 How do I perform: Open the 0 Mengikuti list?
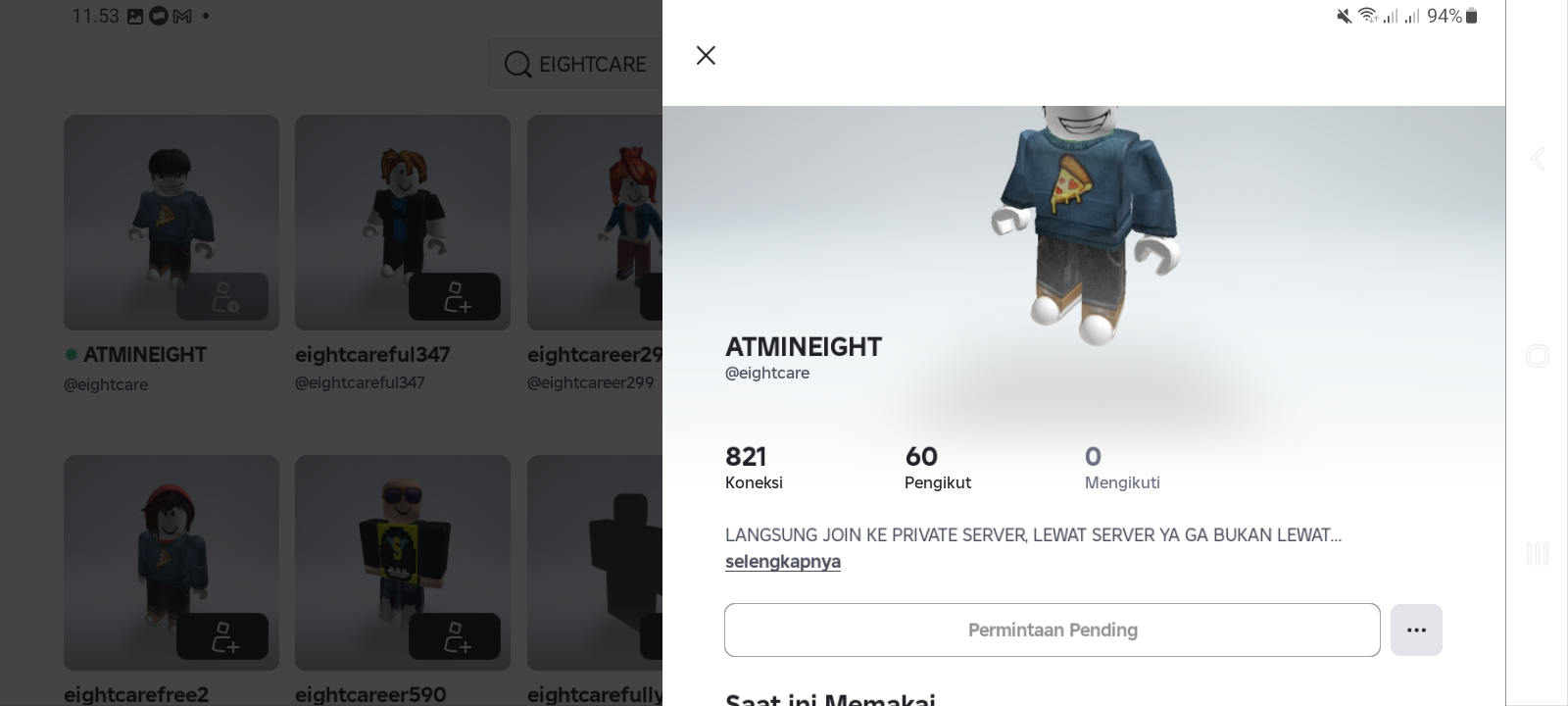(1122, 468)
